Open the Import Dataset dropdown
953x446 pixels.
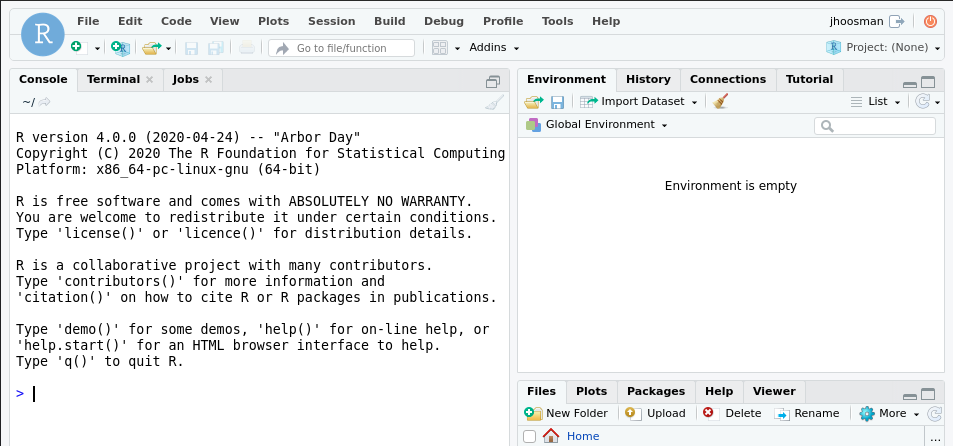coord(639,101)
